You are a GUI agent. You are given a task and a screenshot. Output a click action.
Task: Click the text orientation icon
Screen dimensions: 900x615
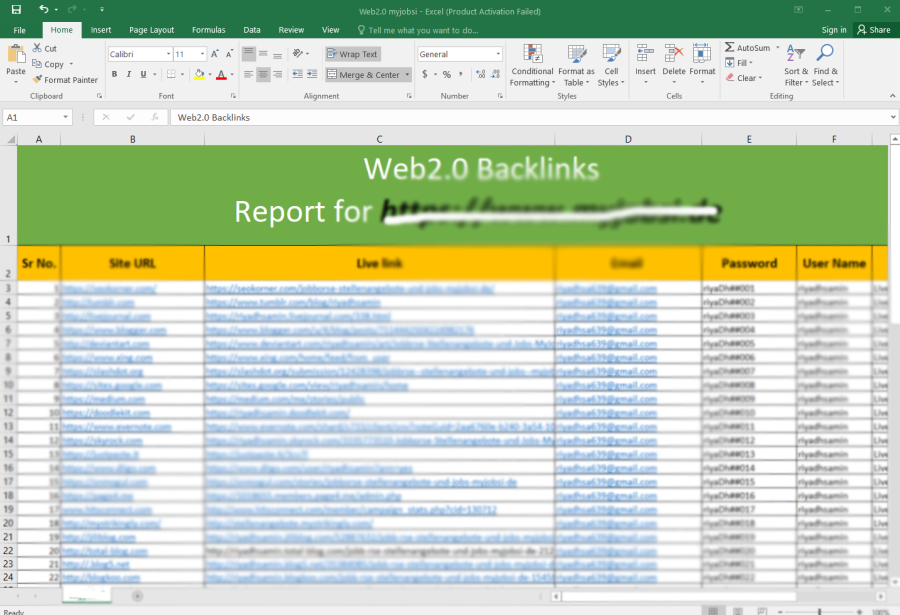[x=298, y=53]
